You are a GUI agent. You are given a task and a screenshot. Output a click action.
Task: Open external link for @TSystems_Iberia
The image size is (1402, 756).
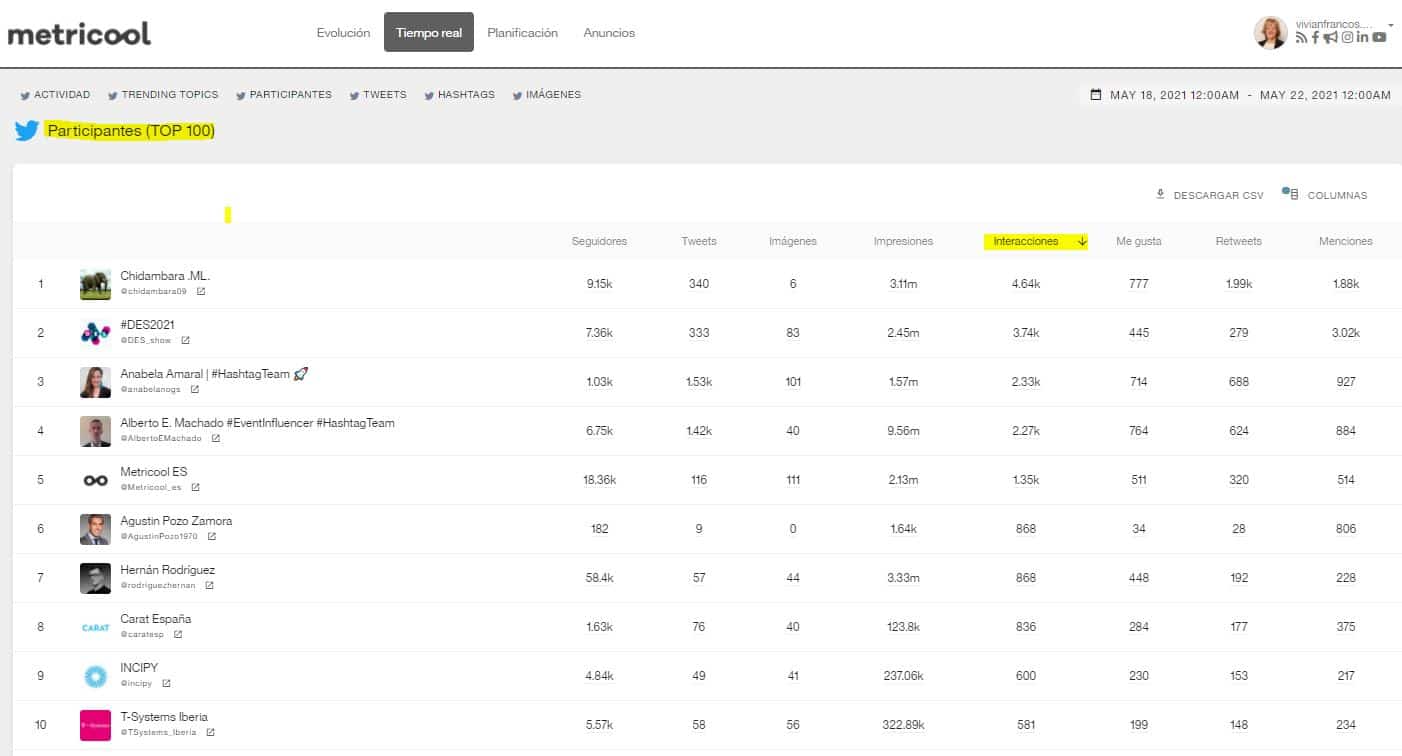212,733
